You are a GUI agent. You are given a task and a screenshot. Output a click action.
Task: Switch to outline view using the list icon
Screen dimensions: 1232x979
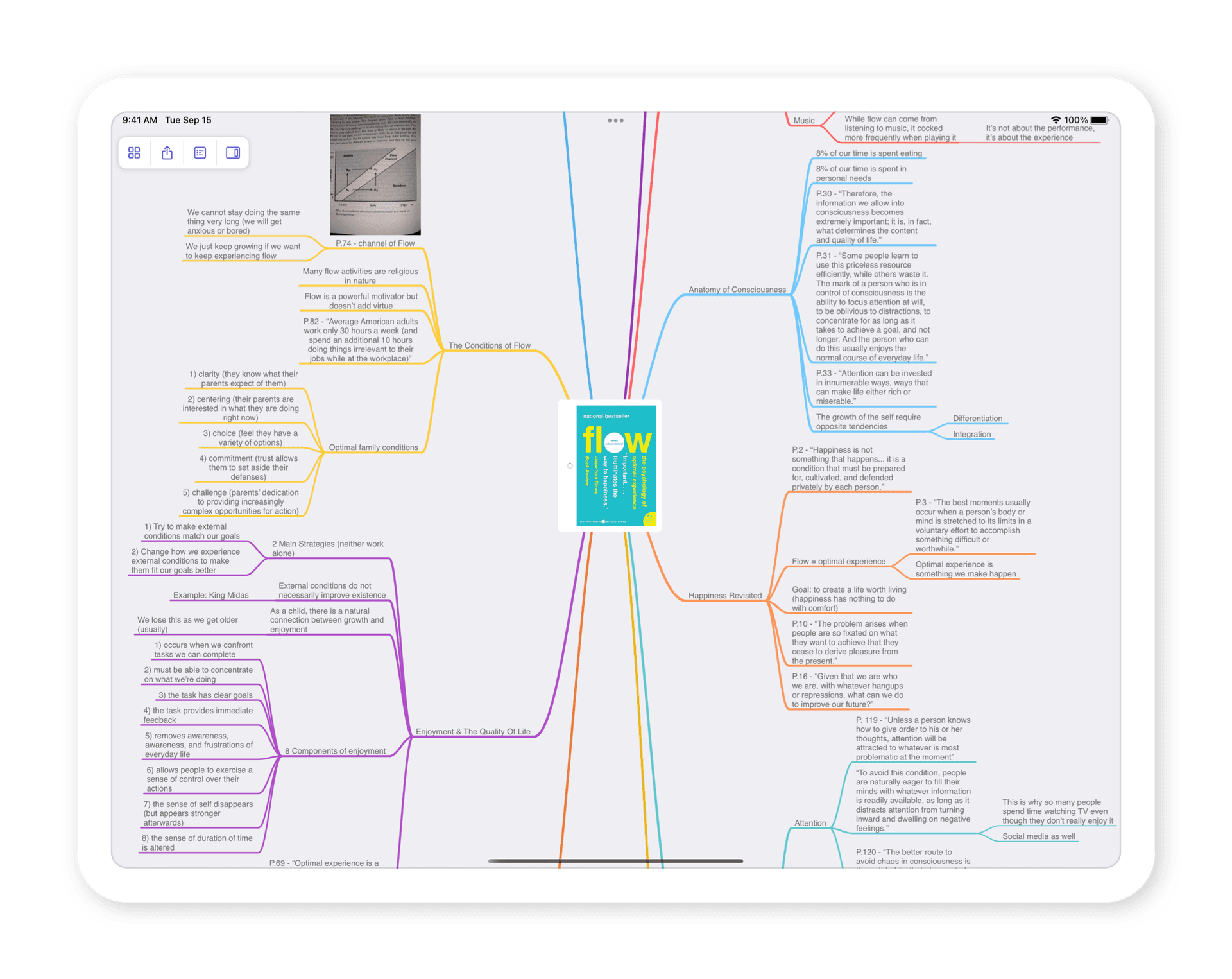pyautogui.click(x=200, y=153)
